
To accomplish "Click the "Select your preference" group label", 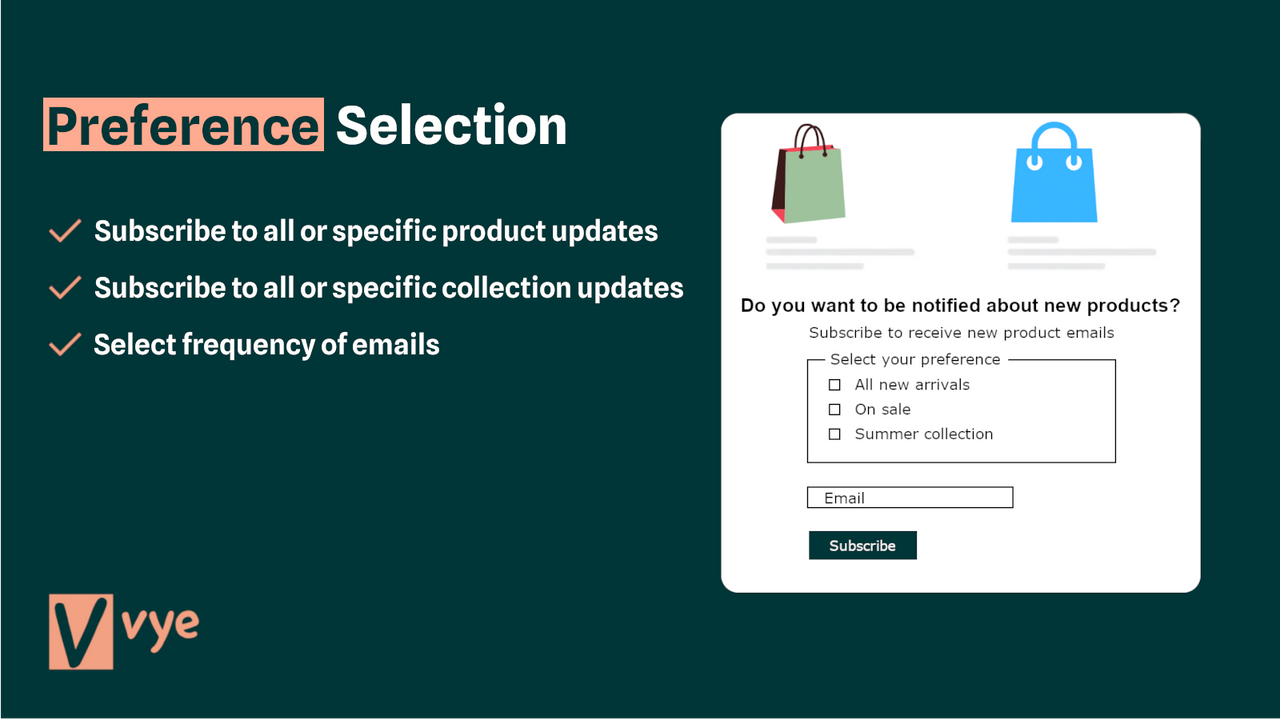I will (915, 359).
